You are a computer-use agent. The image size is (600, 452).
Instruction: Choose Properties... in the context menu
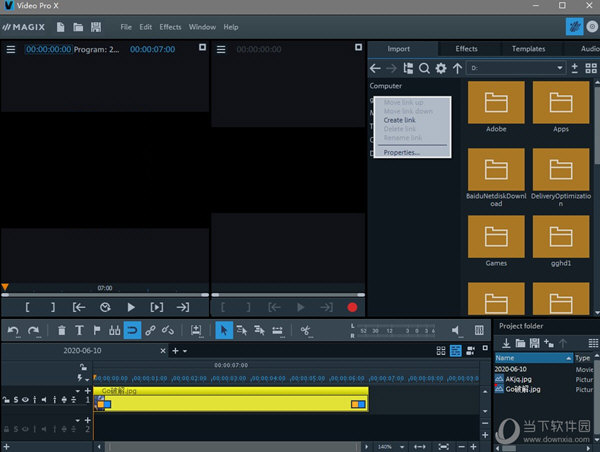click(401, 152)
